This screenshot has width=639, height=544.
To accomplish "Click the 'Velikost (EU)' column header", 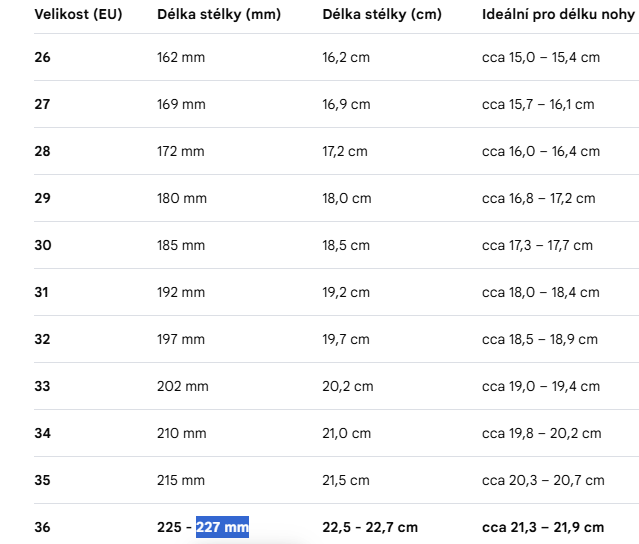I will coord(78,14).
